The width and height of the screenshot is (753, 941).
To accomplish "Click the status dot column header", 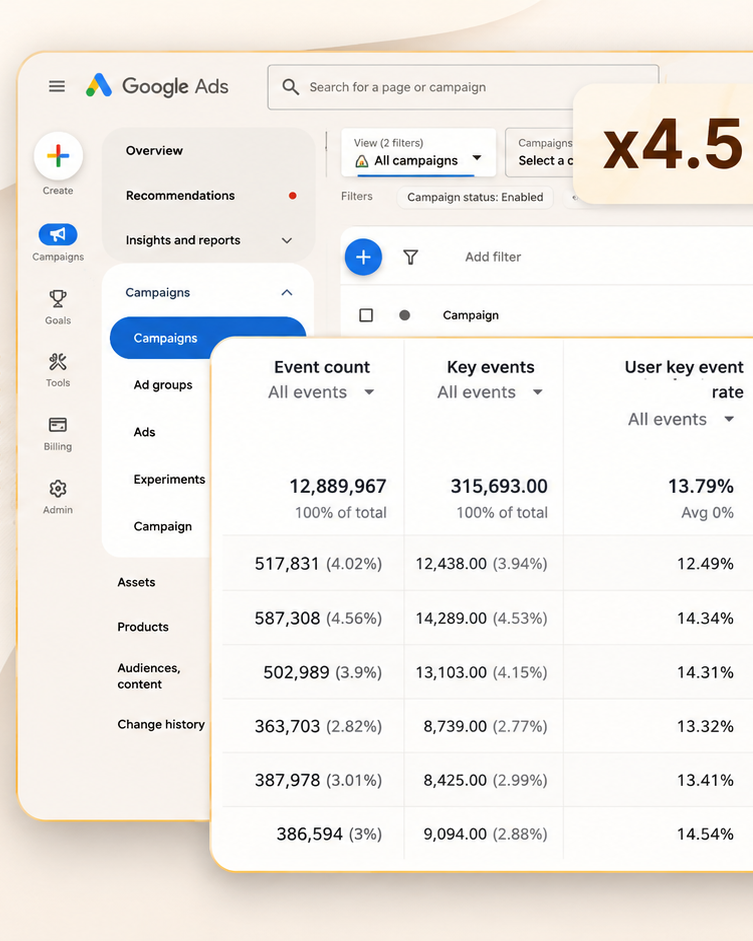I will pos(404,315).
